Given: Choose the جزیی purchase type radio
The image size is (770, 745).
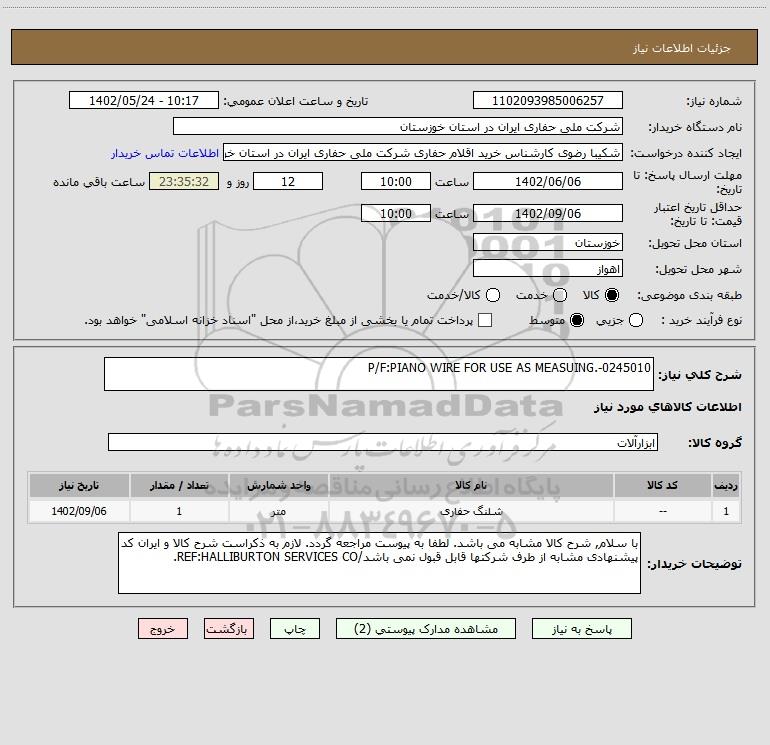Looking at the screenshot, I should (x=636, y=320).
